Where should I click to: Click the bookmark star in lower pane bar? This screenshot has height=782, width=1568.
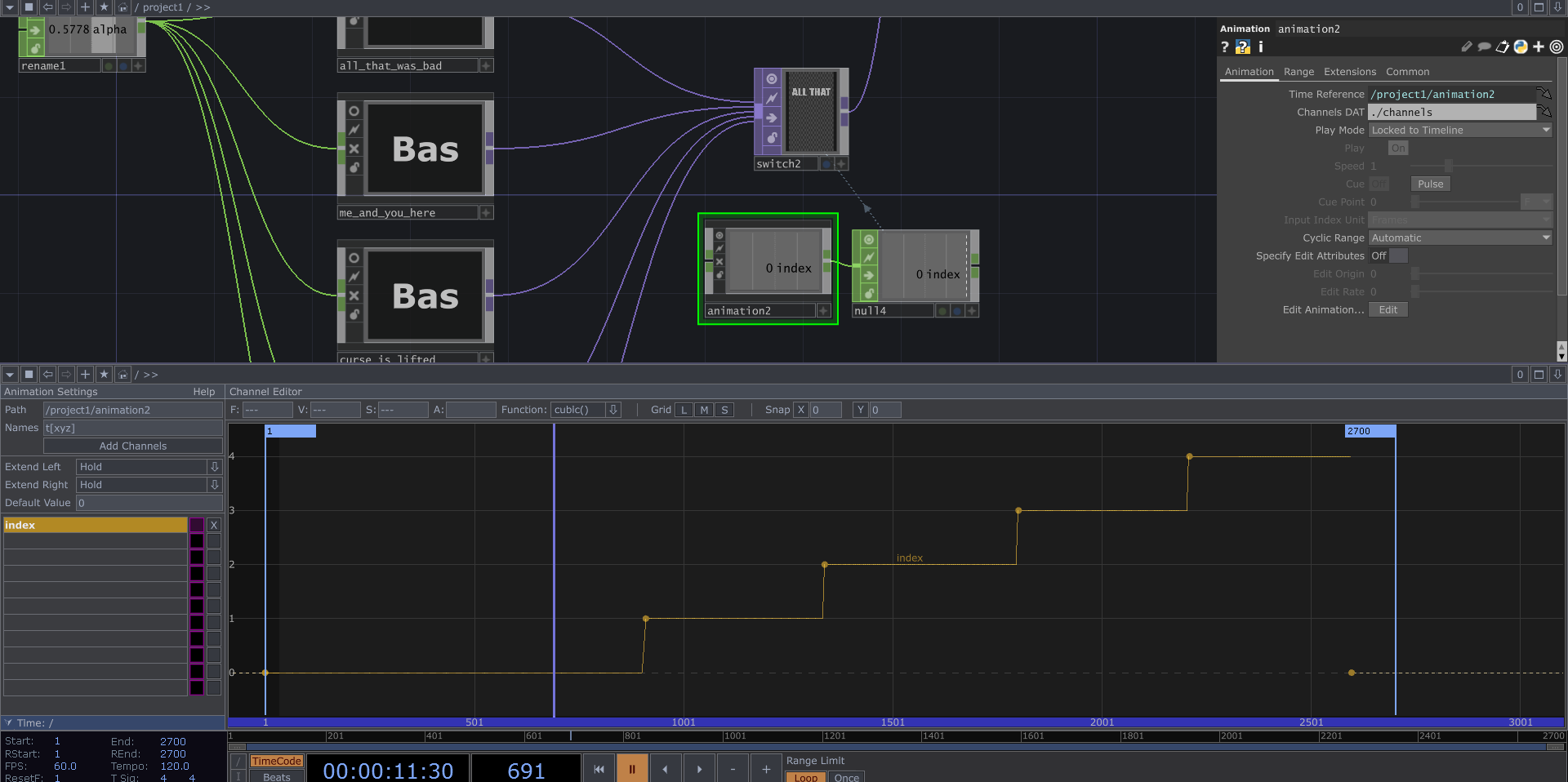[x=104, y=375]
